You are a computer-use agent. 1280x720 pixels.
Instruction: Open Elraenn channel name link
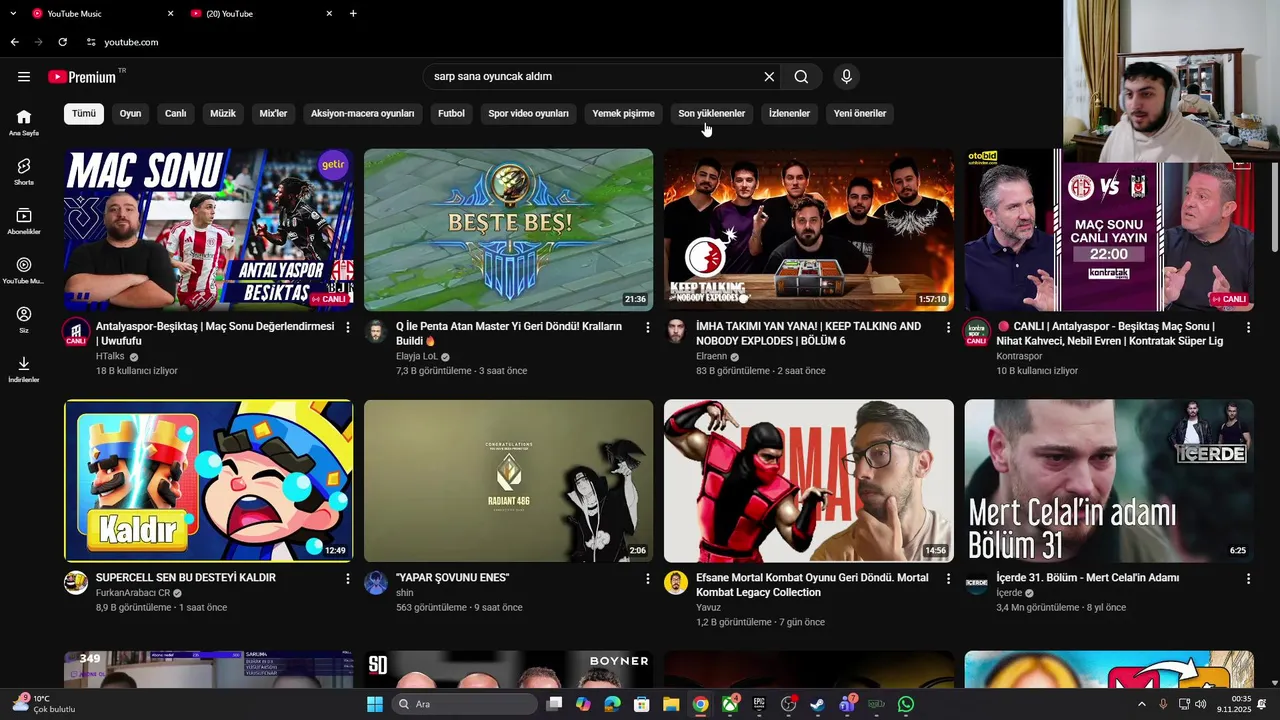click(713, 356)
